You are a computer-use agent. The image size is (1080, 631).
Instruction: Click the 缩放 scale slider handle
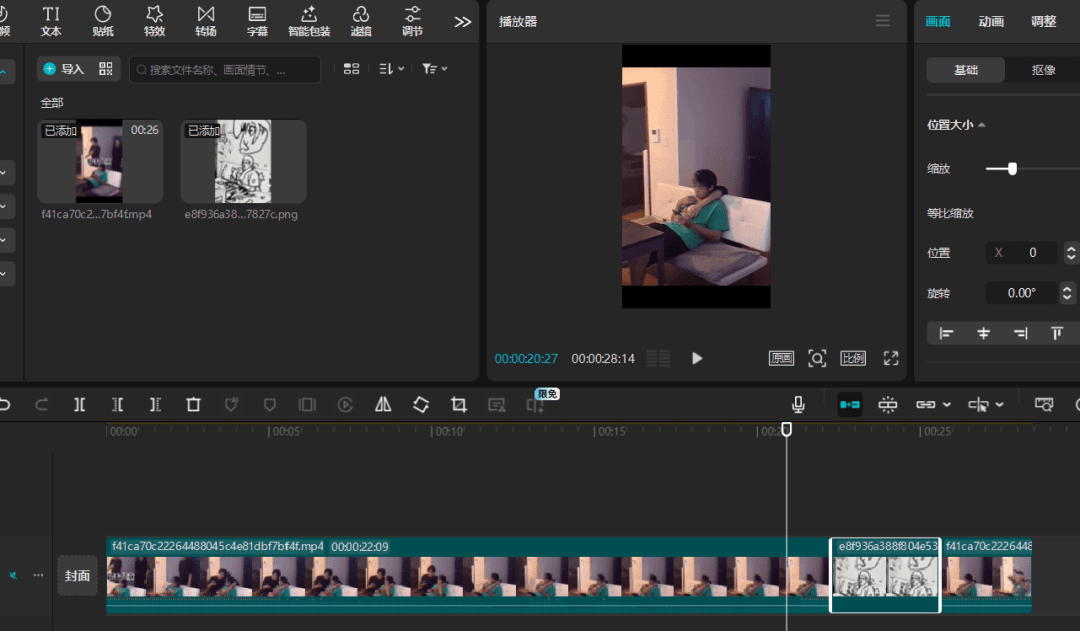(x=1012, y=169)
